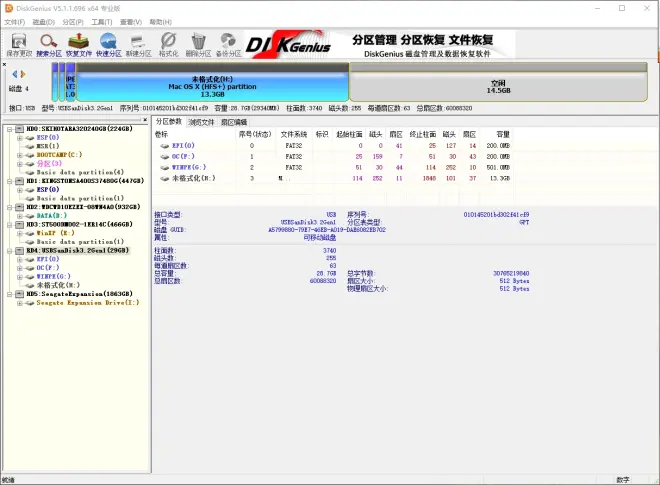Select BOOTCAMP(C:) in the disk tree
Image resolution: width=660 pixels, height=485 pixels.
[59, 155]
